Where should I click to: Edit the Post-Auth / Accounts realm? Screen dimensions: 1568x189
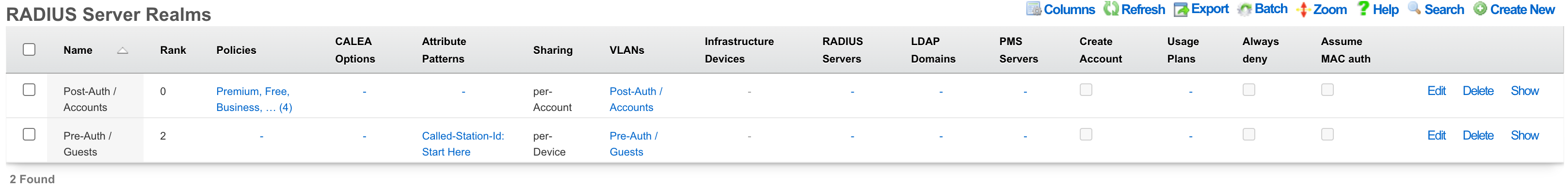(x=1436, y=91)
